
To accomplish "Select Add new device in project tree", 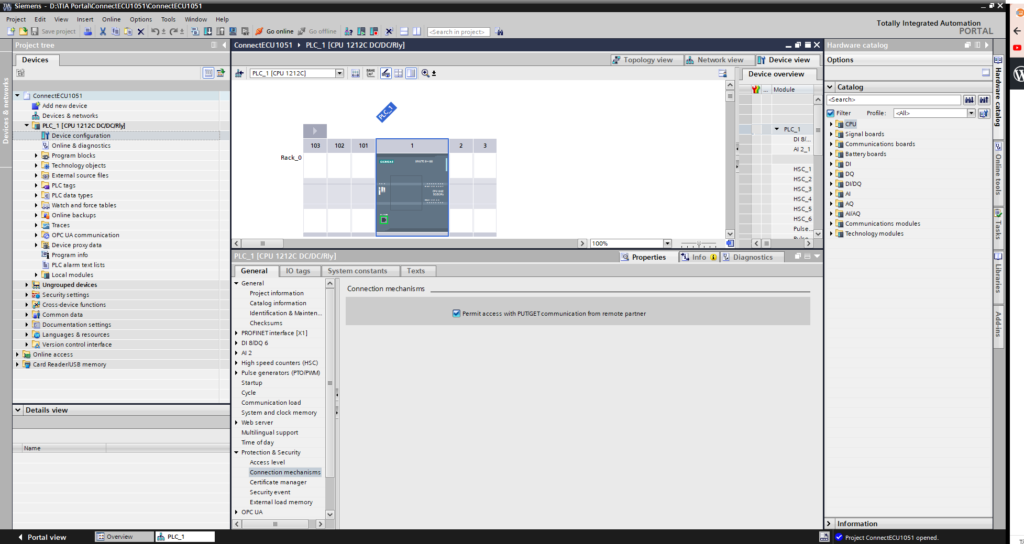I will click(64, 105).
